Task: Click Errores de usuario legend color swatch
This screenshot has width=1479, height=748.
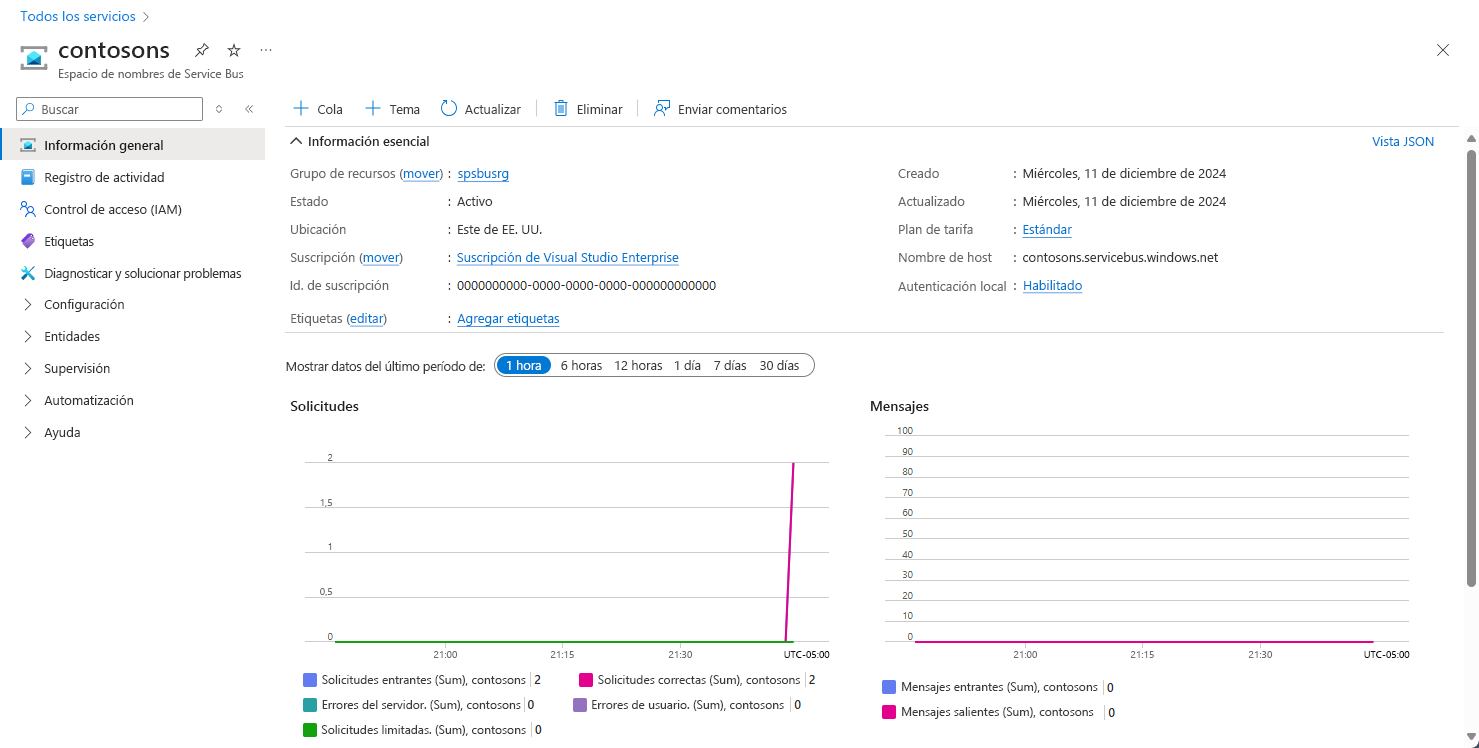Action: (x=580, y=704)
